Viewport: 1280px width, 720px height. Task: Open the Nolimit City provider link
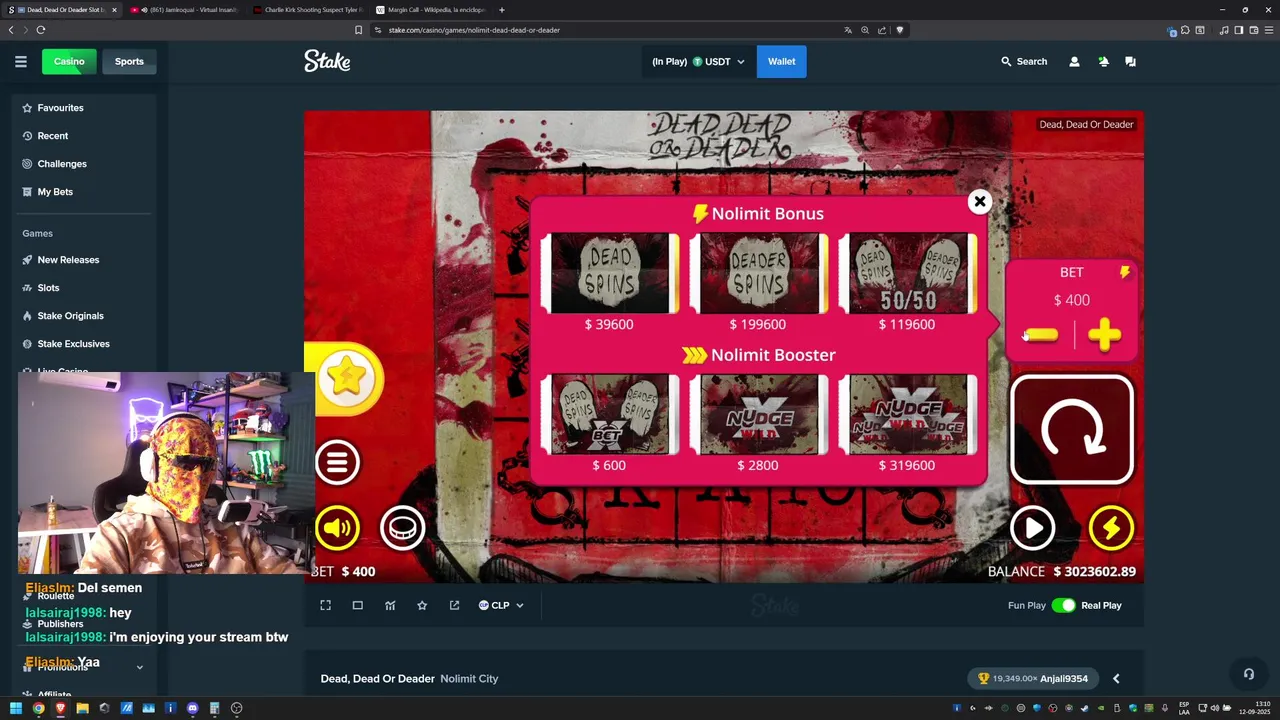coord(469,679)
